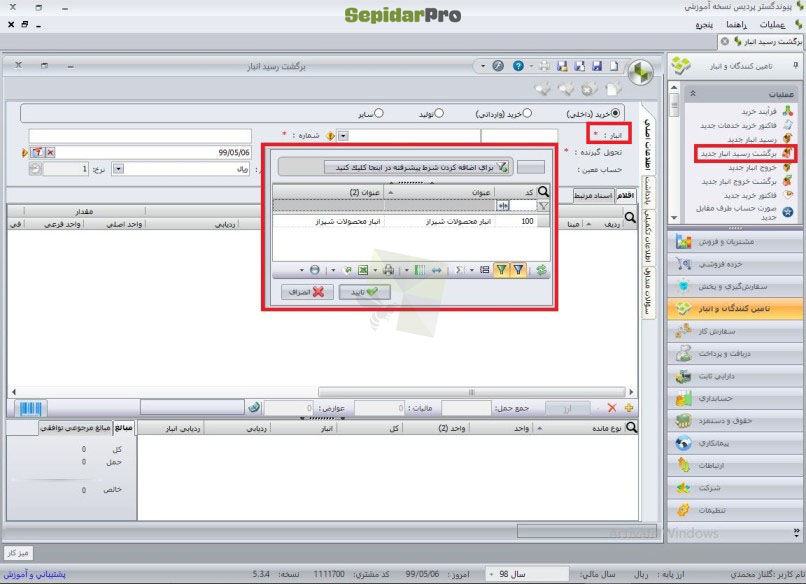Choose the تولید radio option

439,113
